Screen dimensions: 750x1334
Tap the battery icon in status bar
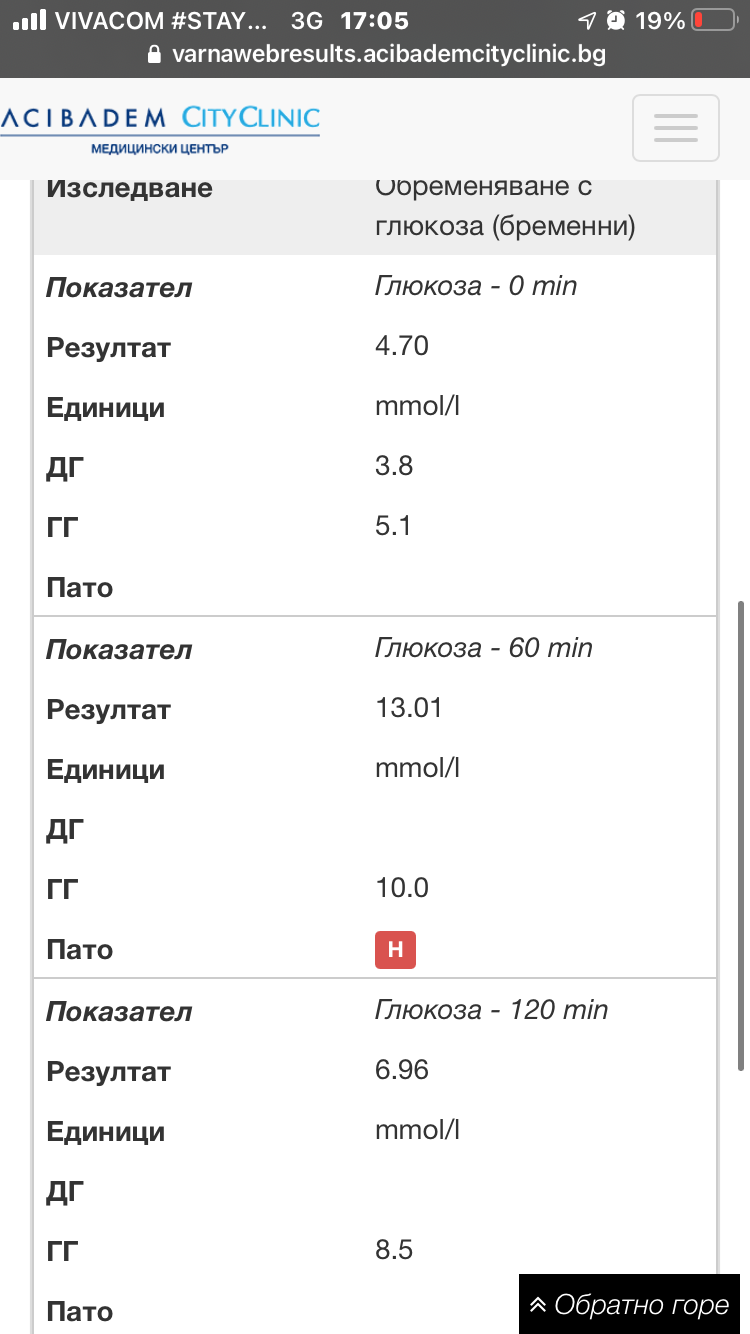coord(712,20)
